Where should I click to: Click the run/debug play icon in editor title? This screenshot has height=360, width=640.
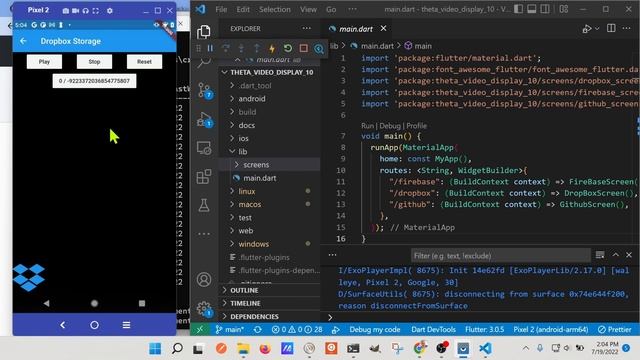[x=587, y=29]
